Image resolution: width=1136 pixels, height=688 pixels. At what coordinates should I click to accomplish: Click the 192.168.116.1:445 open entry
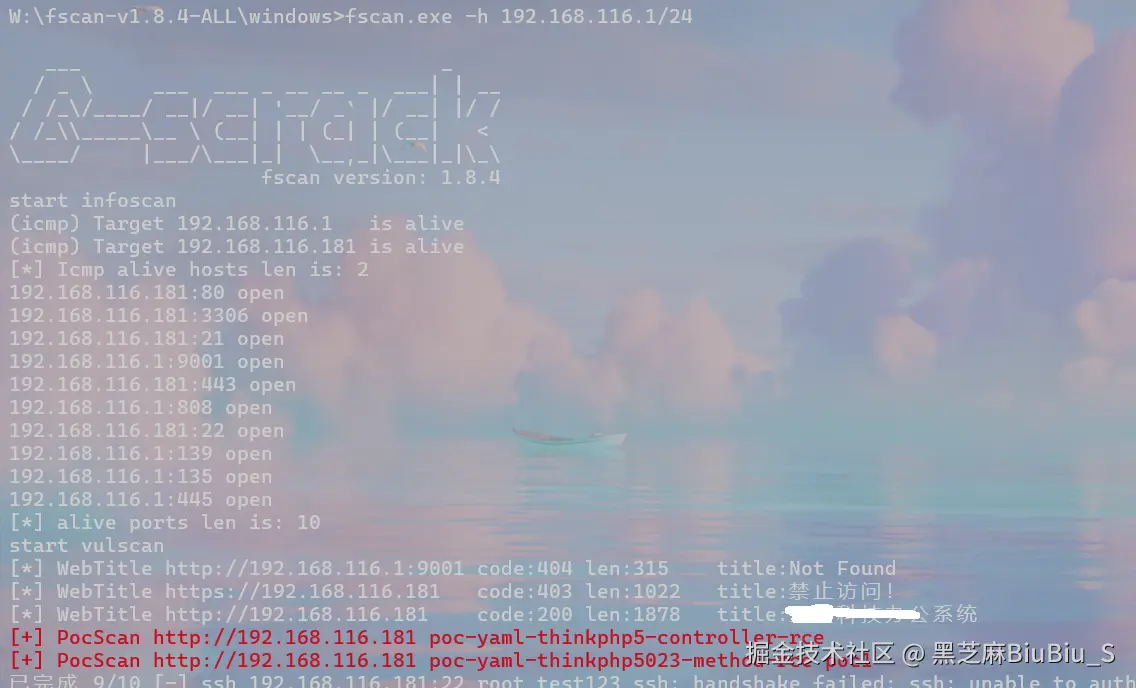click(141, 500)
